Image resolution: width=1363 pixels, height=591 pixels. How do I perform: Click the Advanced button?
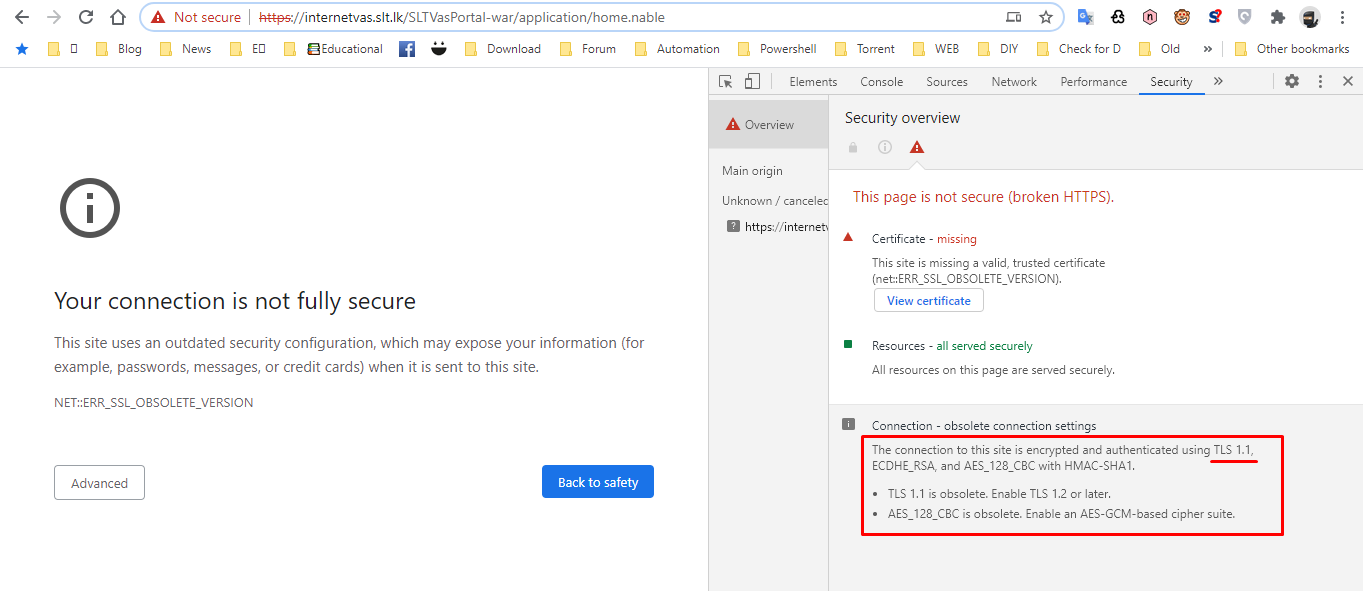point(99,483)
